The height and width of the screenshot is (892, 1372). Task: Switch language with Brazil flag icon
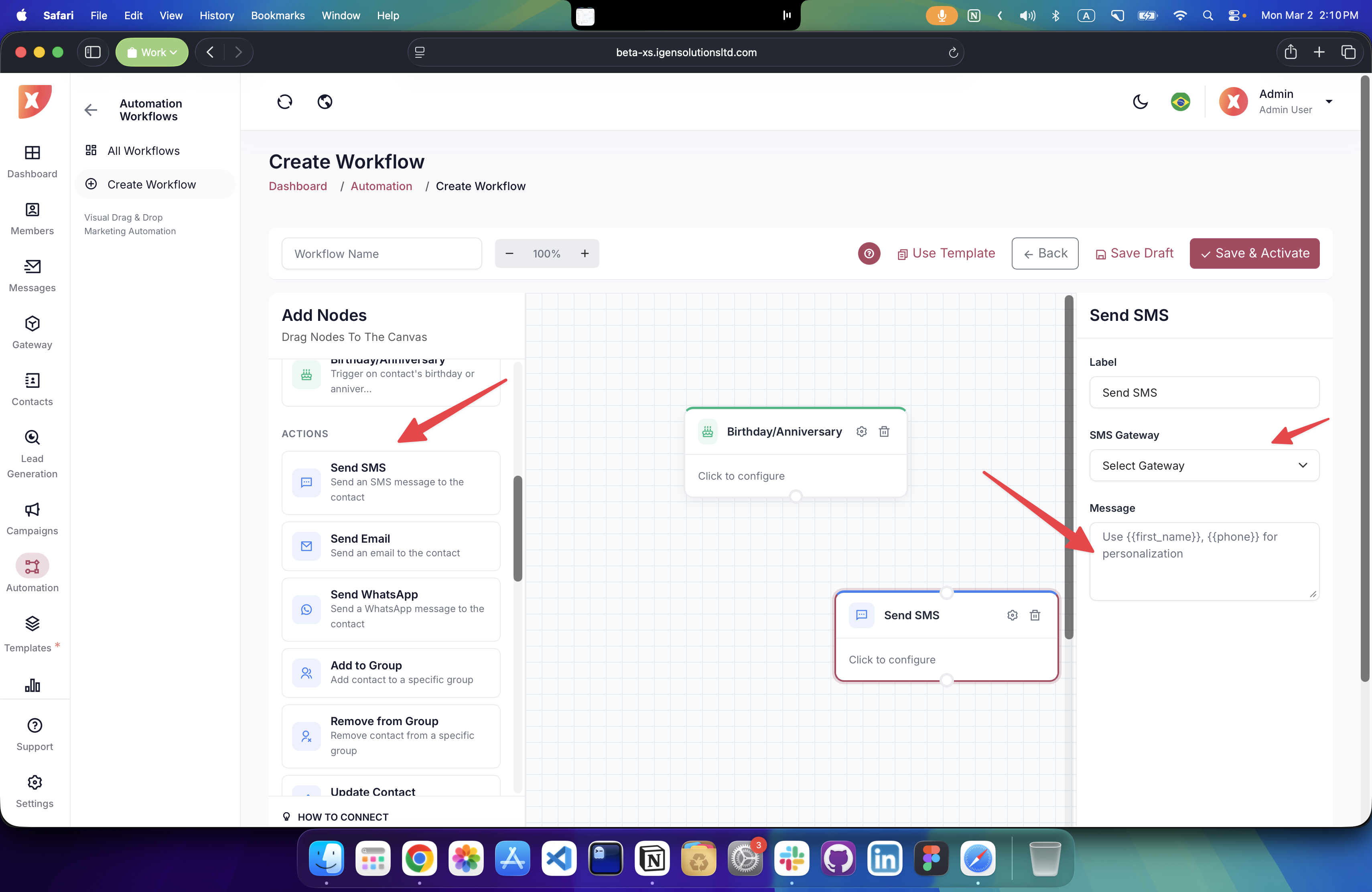(1180, 102)
